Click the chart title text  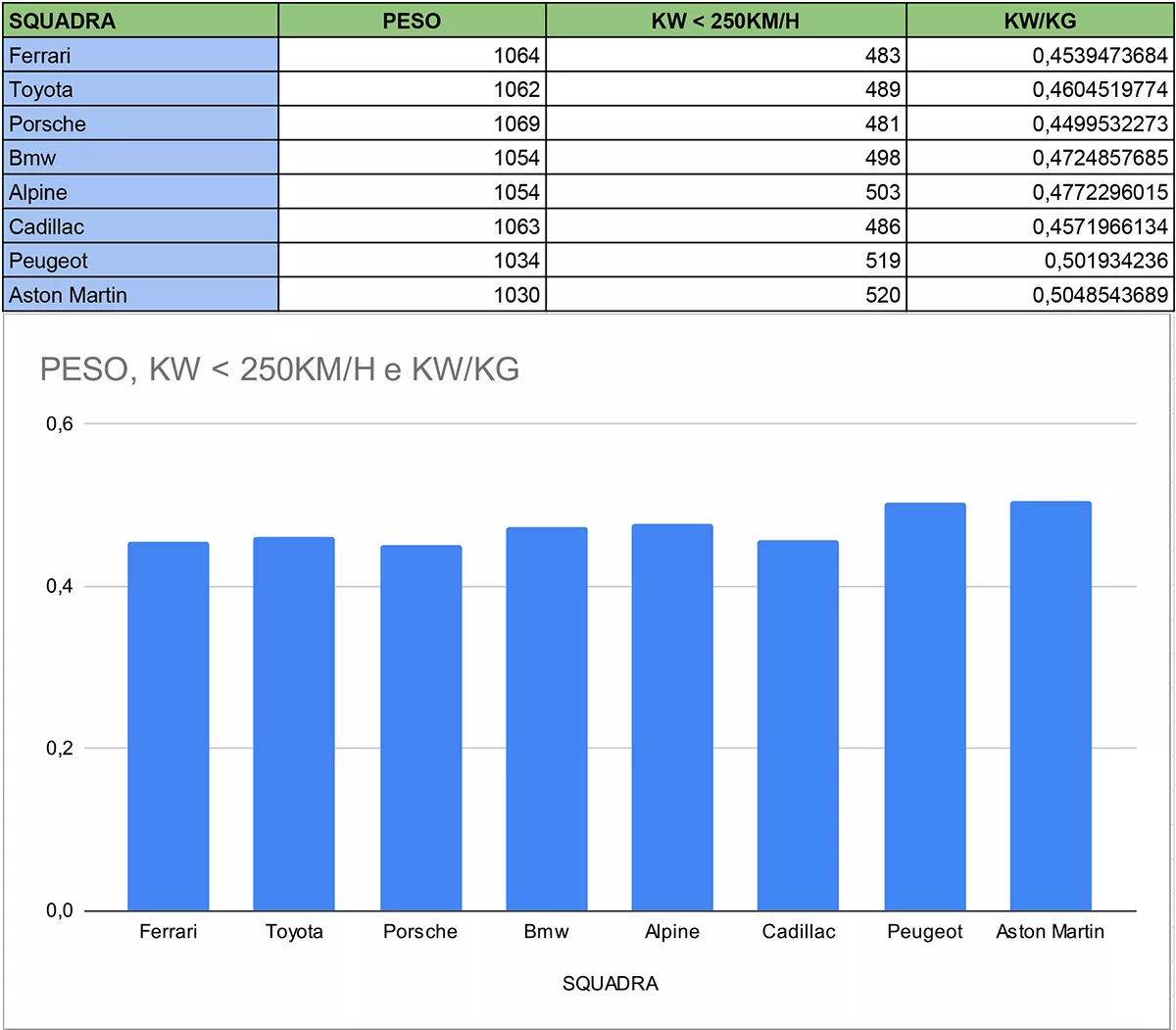click(279, 369)
